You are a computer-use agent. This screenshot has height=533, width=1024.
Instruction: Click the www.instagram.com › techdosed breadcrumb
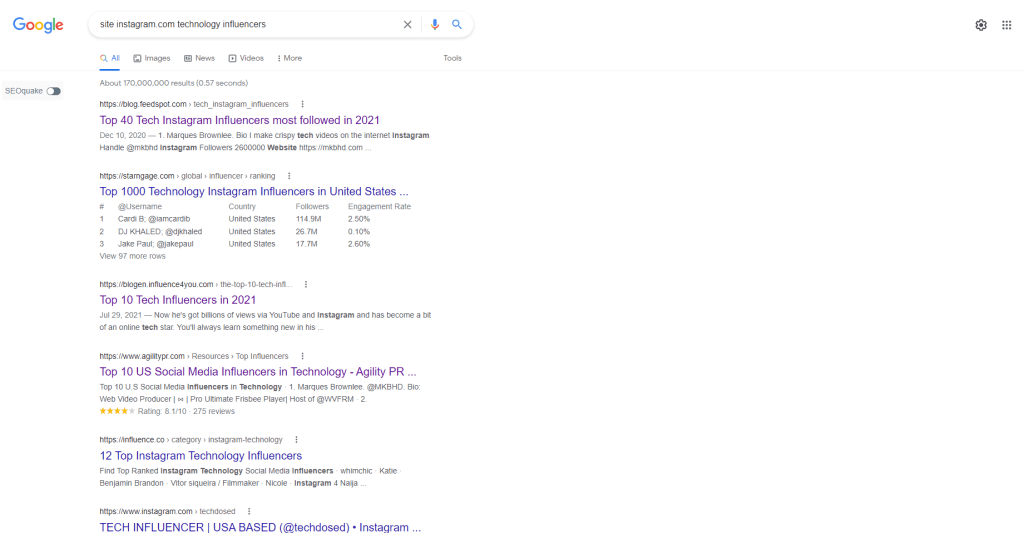[x=167, y=511]
